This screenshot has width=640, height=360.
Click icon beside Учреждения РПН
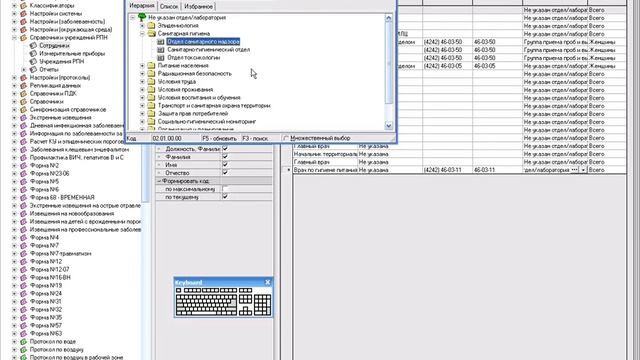pos(33,61)
